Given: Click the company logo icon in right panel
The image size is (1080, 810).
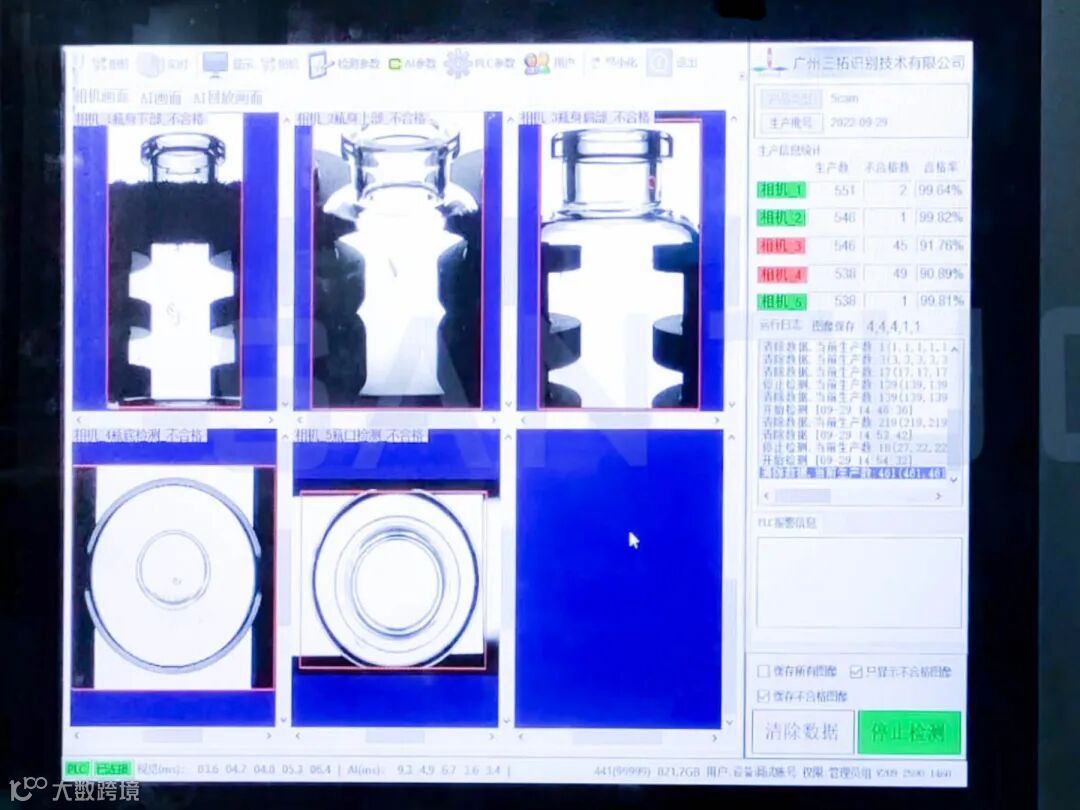Looking at the screenshot, I should click(x=770, y=63).
